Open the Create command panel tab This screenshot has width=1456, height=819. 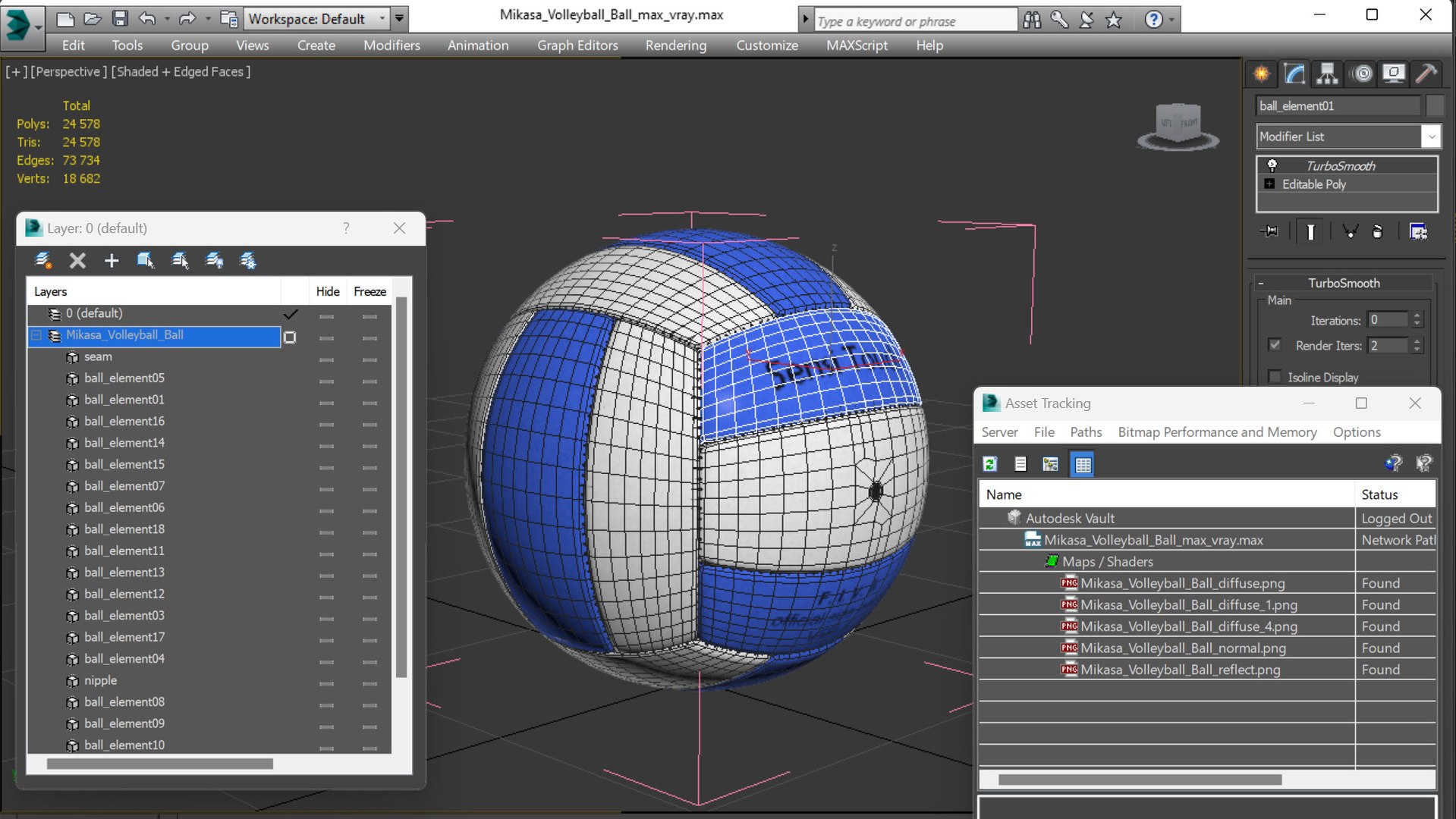click(1261, 74)
